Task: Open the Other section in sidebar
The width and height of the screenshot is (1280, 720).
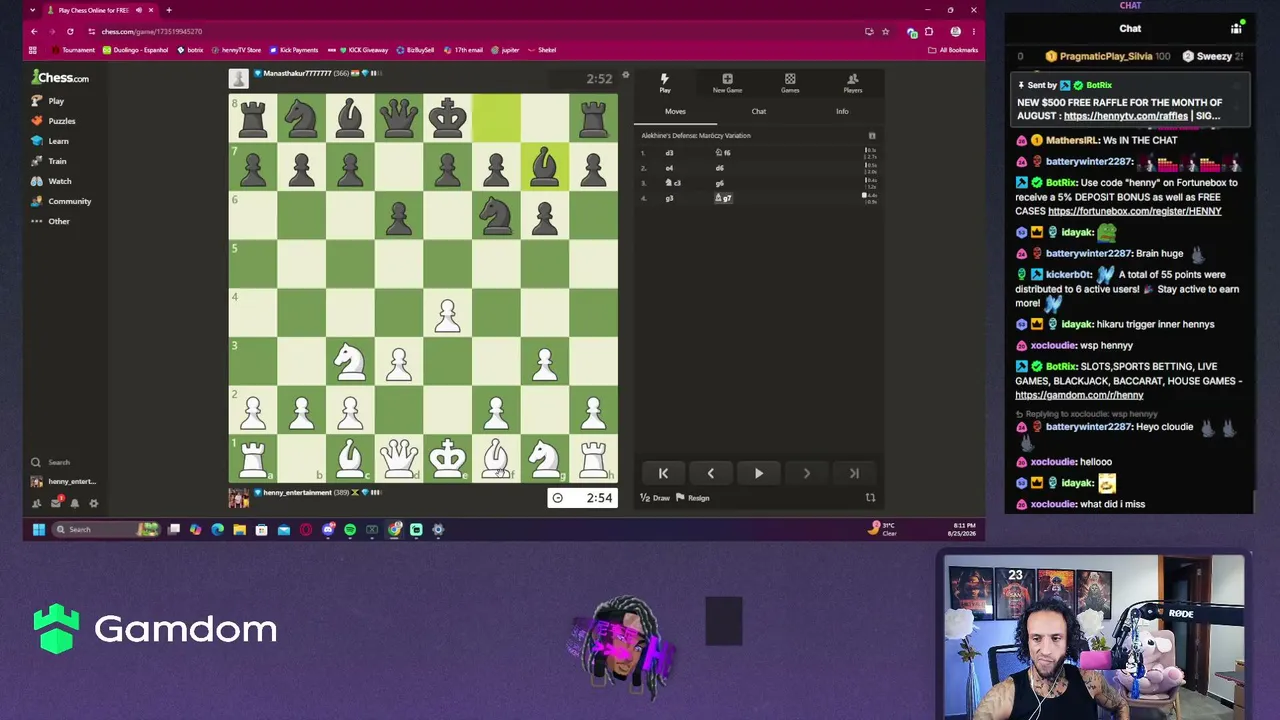Action: pos(50,221)
